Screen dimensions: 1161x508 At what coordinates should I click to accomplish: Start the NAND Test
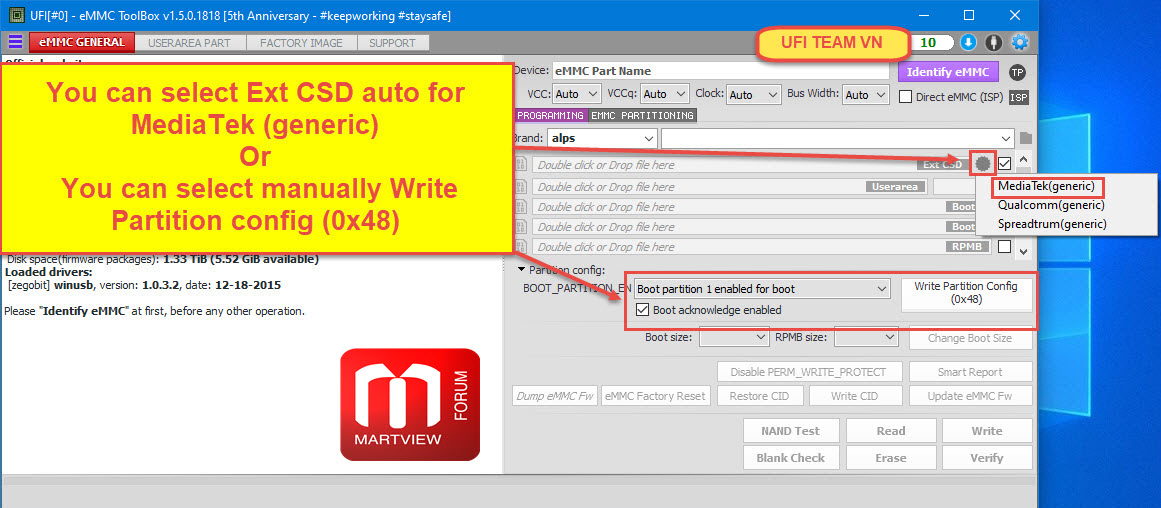[x=791, y=430]
